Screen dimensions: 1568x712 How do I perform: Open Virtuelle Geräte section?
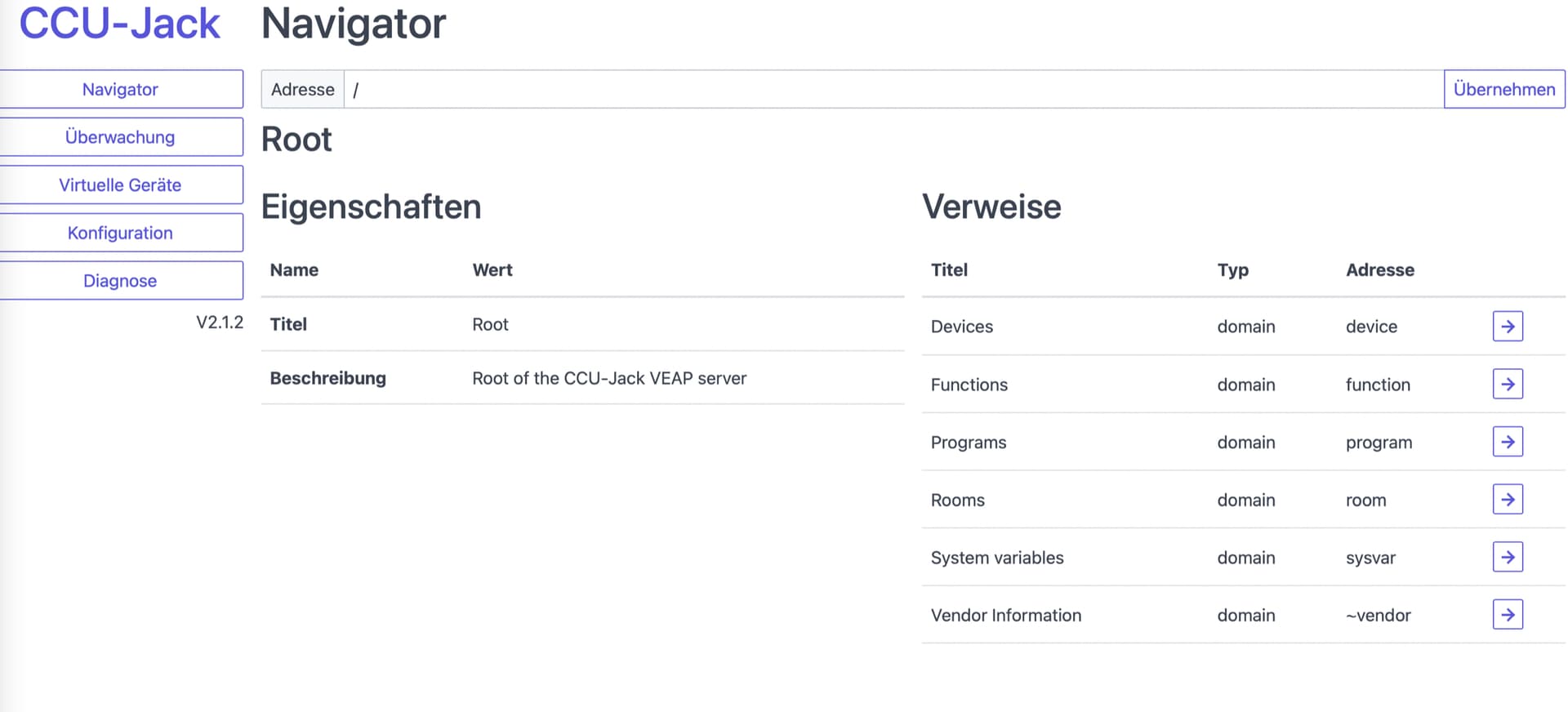pos(120,185)
